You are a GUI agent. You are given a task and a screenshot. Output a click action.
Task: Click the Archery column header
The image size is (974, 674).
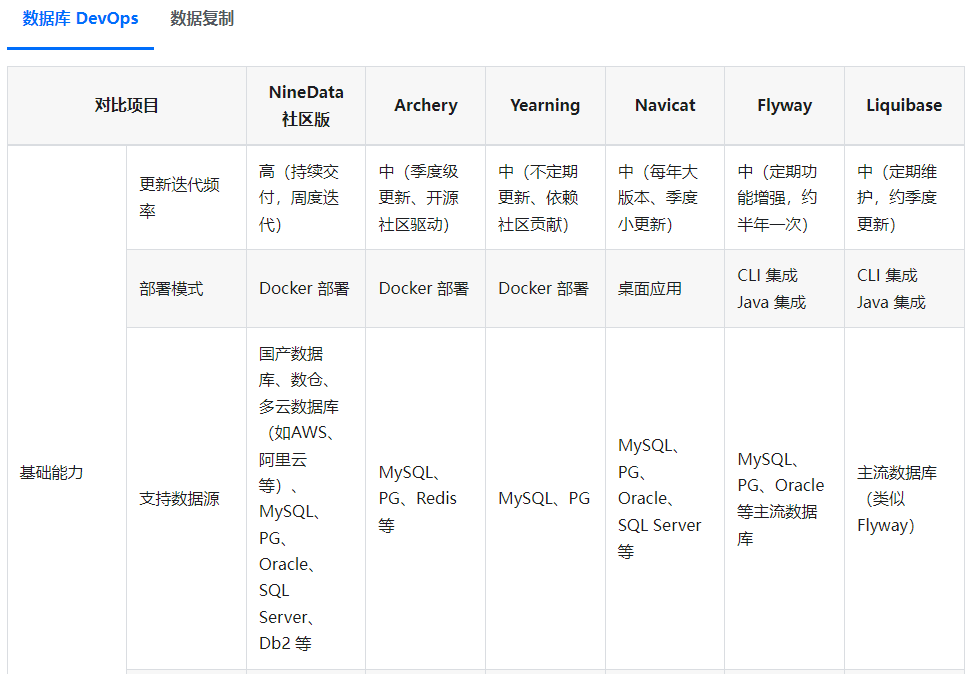pos(426,106)
